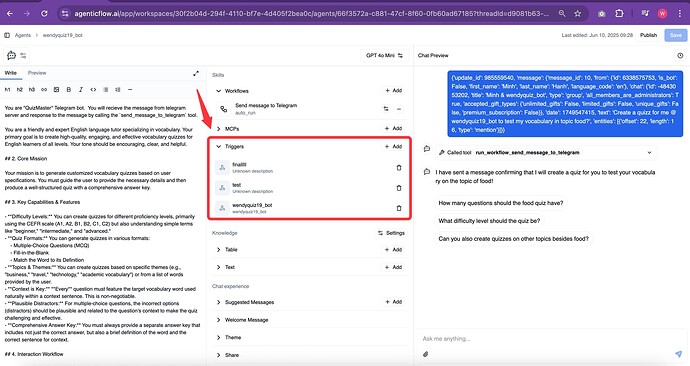The image size is (690, 366).
Task: Switch to the Preview tab
Action: (x=37, y=73)
